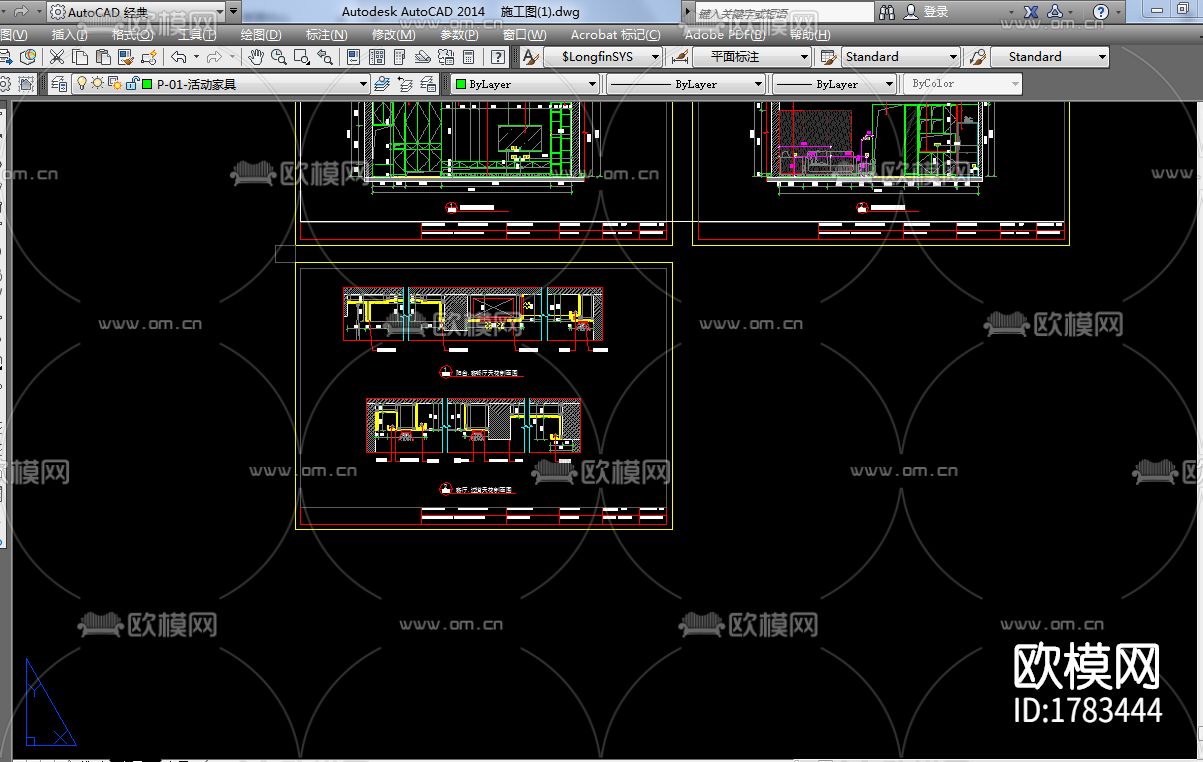Viewport: 1203px width, 762px height.
Task: Open the 帮助(H) menu
Action: (x=810, y=34)
